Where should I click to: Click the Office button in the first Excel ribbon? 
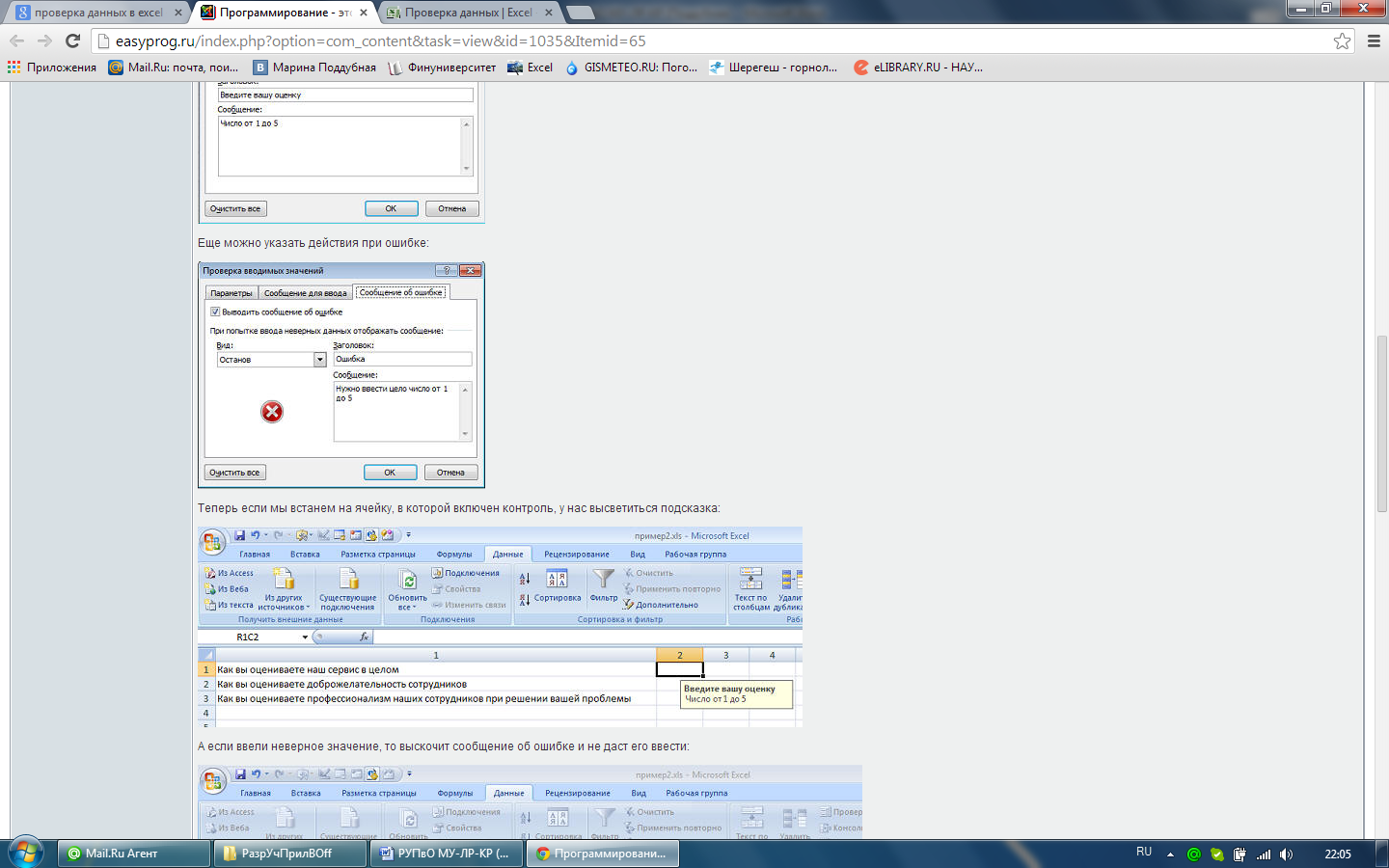click(212, 543)
